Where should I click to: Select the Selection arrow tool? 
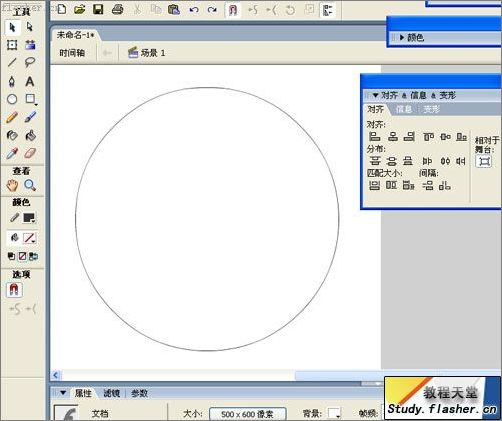(12, 27)
